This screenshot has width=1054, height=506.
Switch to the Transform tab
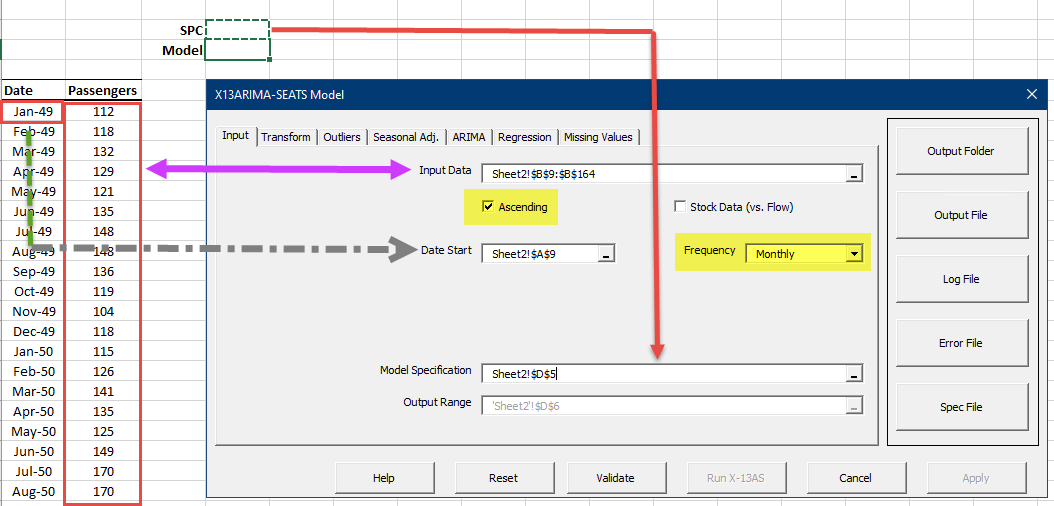[x=286, y=137]
